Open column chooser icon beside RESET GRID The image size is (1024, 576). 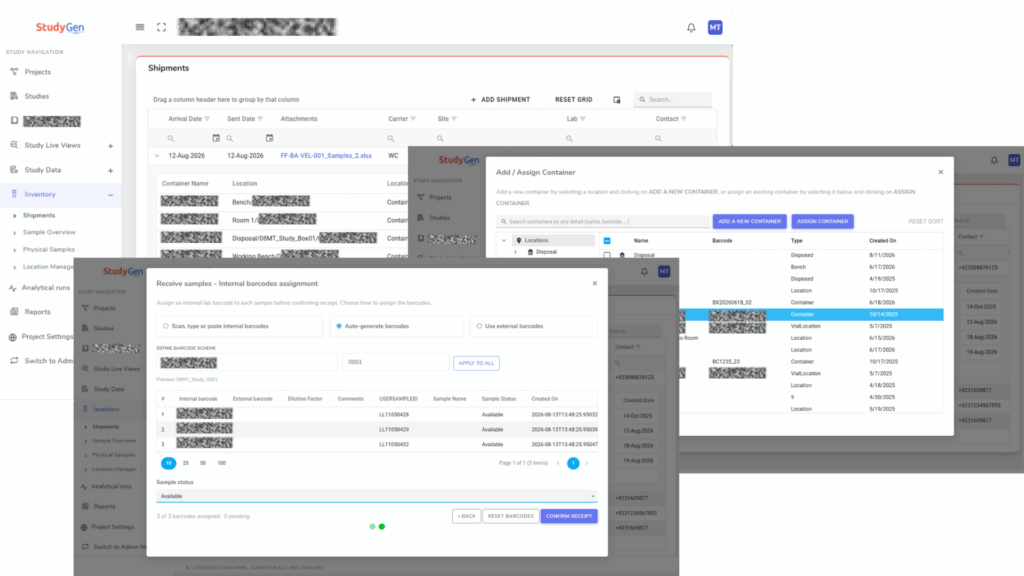(616, 100)
